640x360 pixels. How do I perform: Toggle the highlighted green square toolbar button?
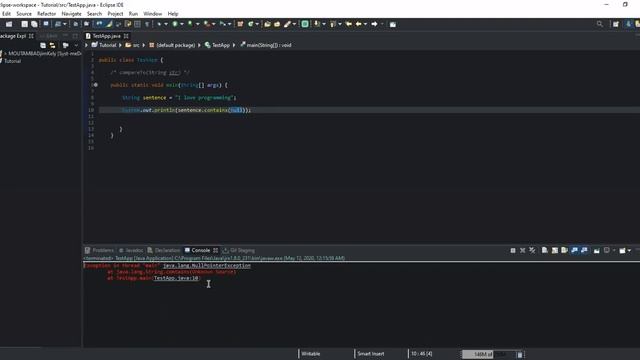click(305, 24)
